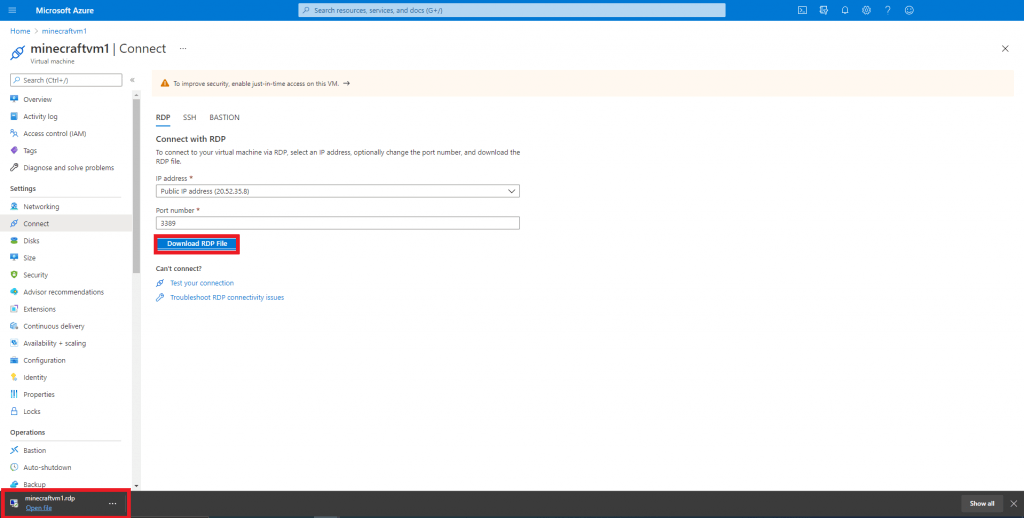Switch to the BASTION tab
The height and width of the screenshot is (518, 1024).
[224, 118]
